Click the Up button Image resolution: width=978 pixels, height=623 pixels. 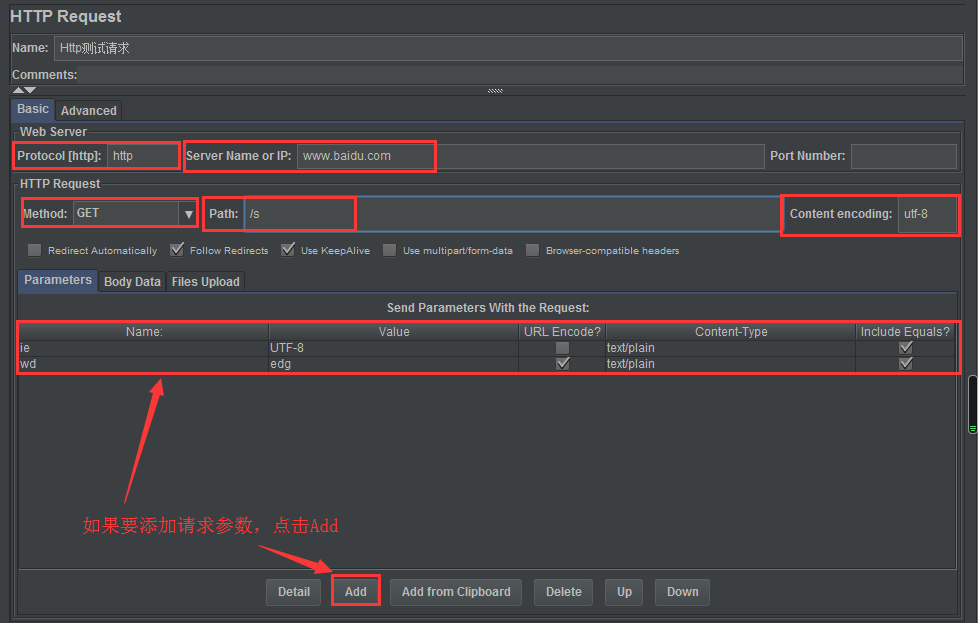click(624, 592)
